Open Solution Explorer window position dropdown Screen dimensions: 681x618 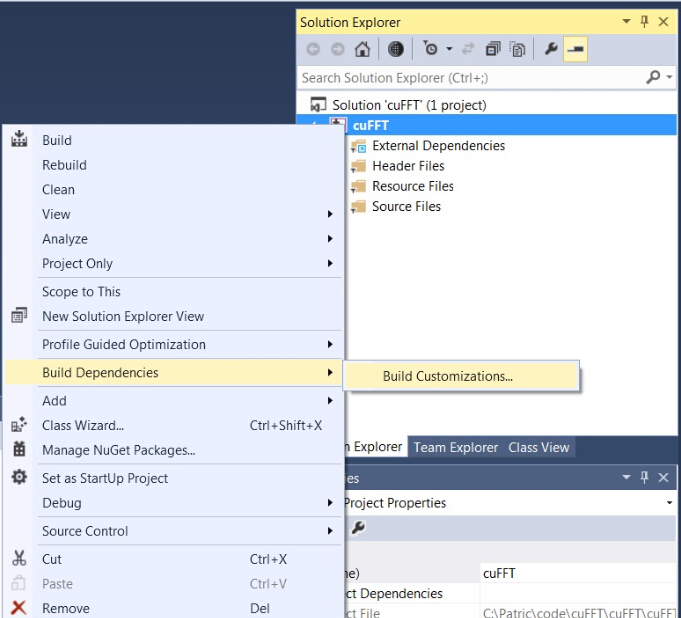pyautogui.click(x=626, y=21)
